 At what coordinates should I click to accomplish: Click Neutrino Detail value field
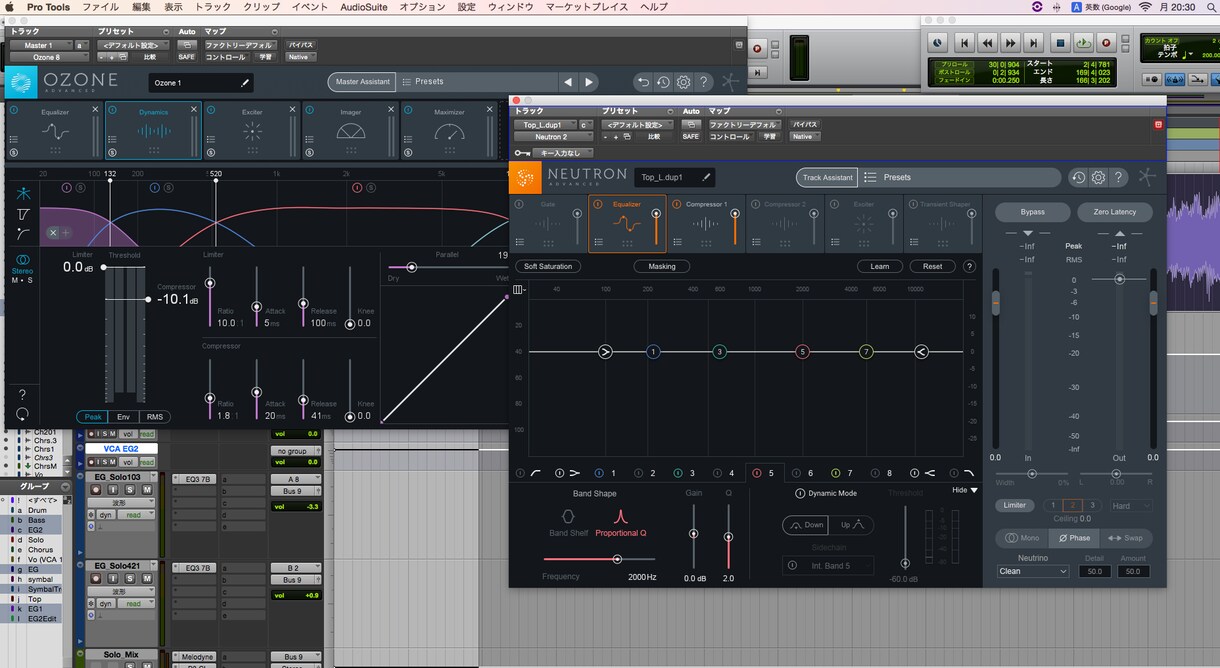pos(1094,571)
